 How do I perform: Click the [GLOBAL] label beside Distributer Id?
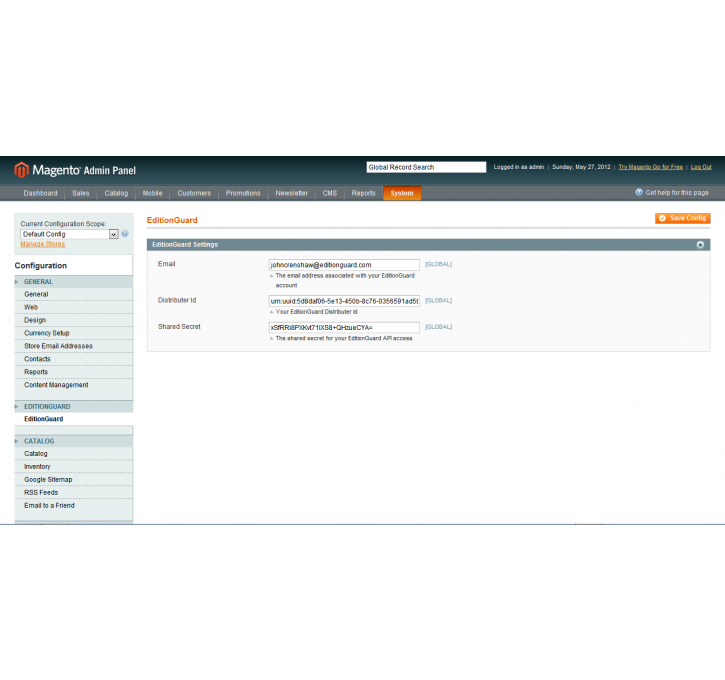[438, 301]
